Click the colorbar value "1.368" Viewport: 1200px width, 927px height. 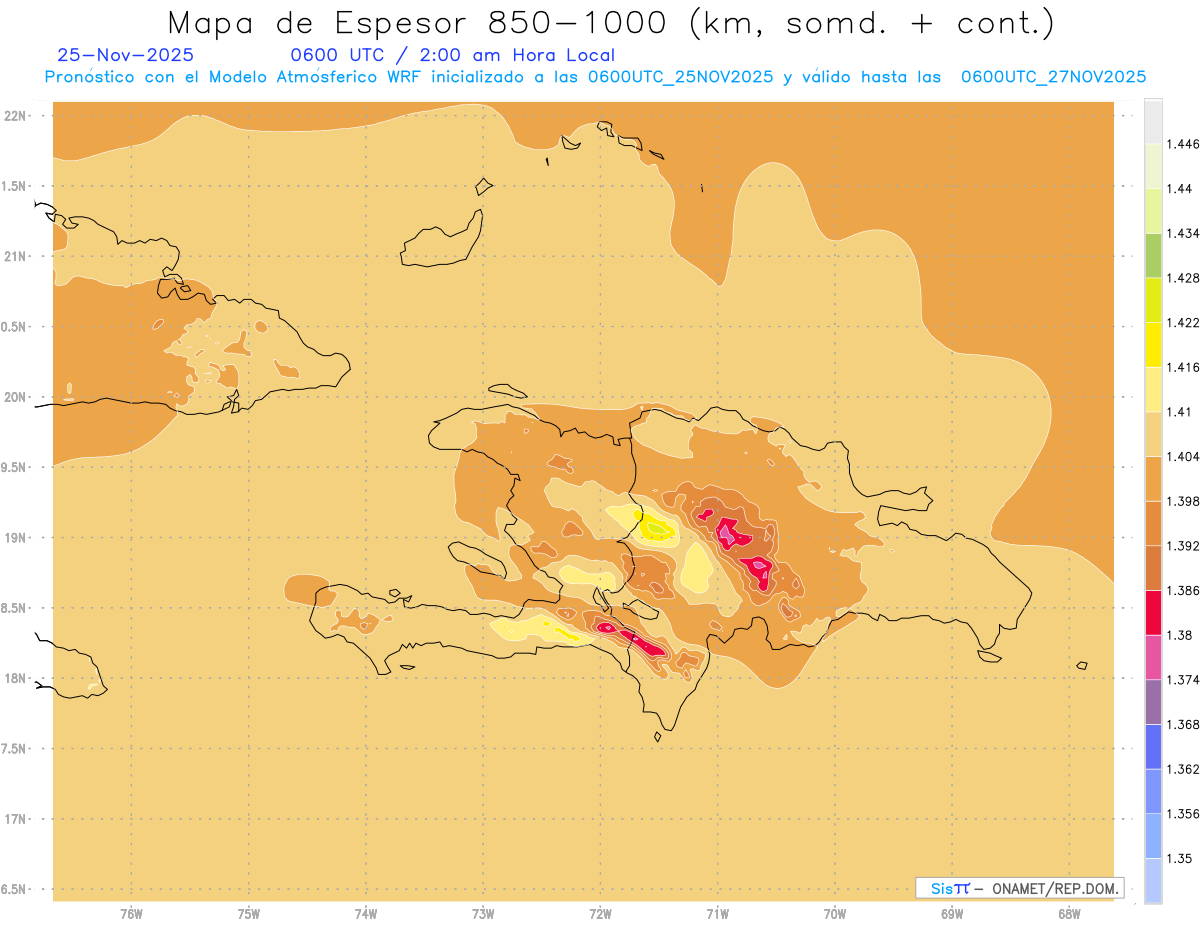pos(1184,724)
